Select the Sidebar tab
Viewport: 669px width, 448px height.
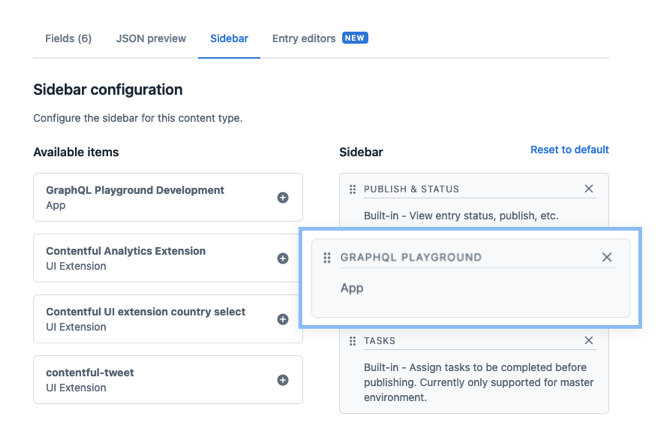[x=229, y=38]
